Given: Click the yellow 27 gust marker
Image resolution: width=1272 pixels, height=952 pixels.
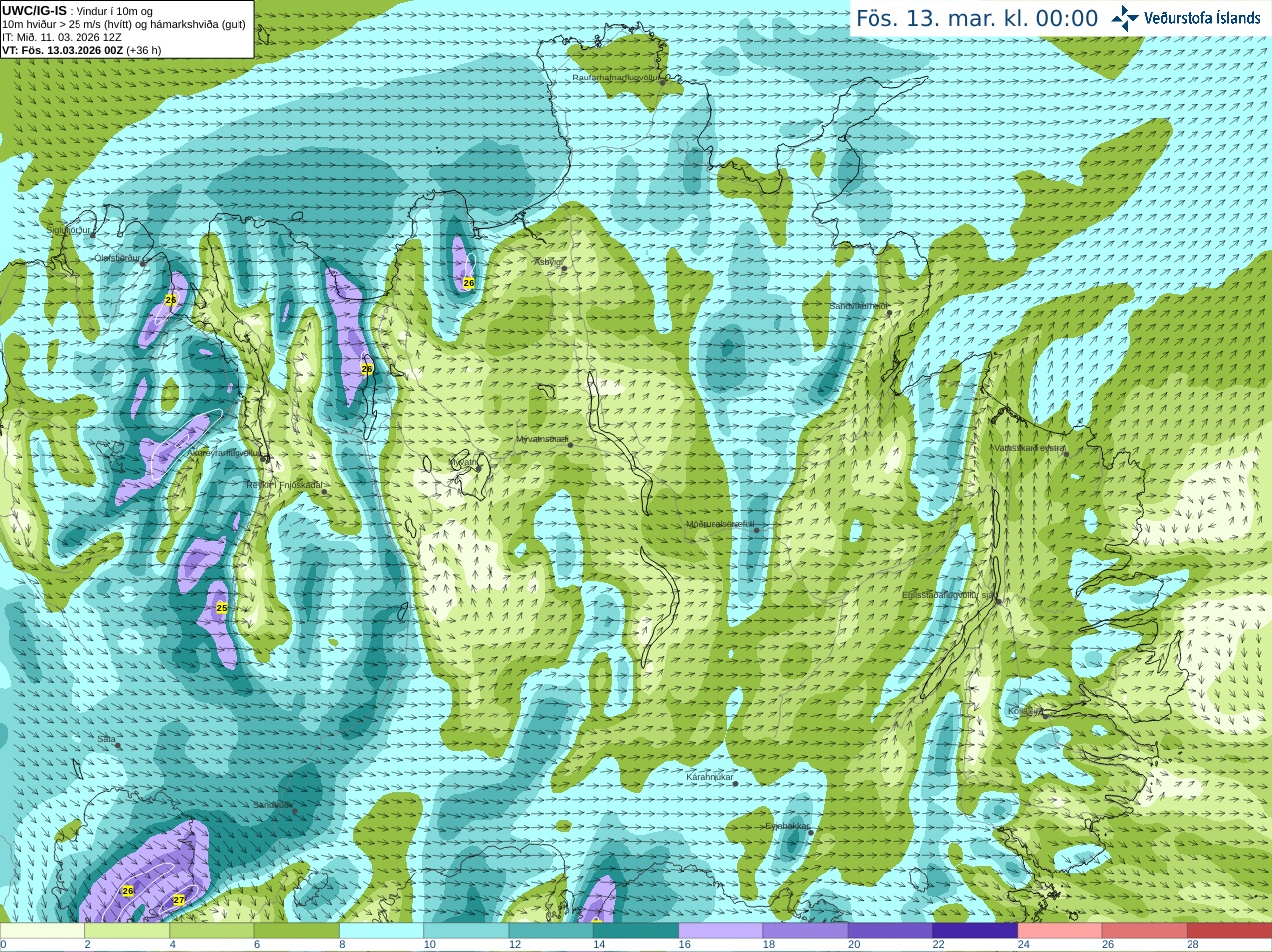Looking at the screenshot, I should click(179, 900).
